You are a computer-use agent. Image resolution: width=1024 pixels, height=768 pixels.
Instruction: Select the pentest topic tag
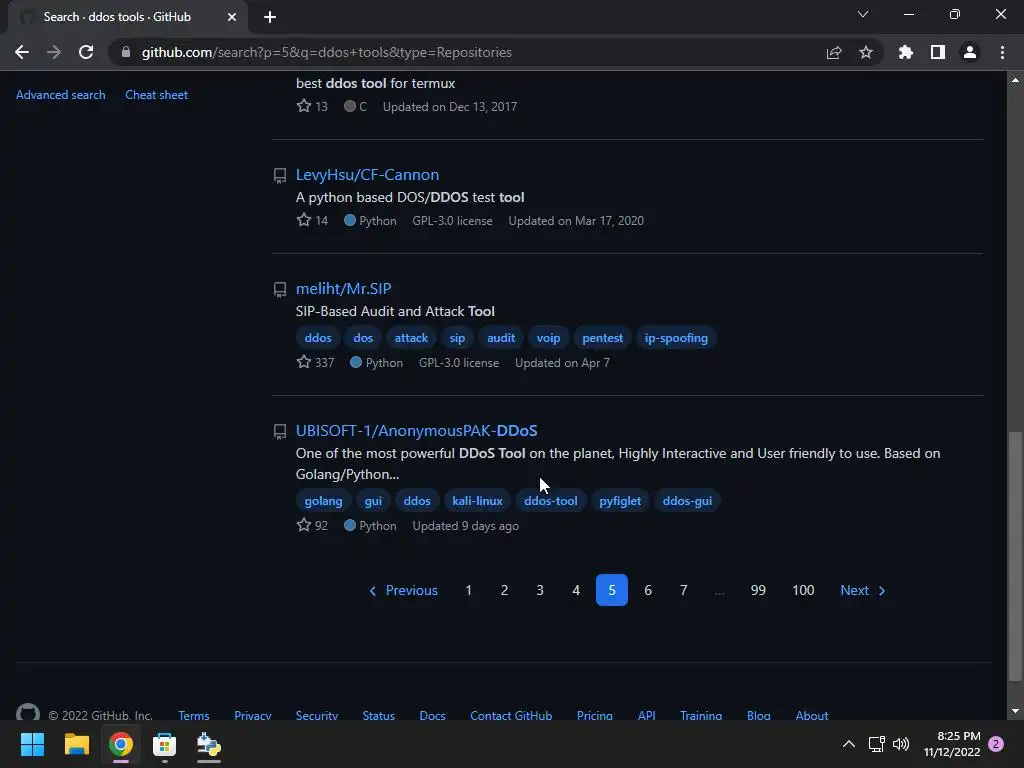point(602,338)
